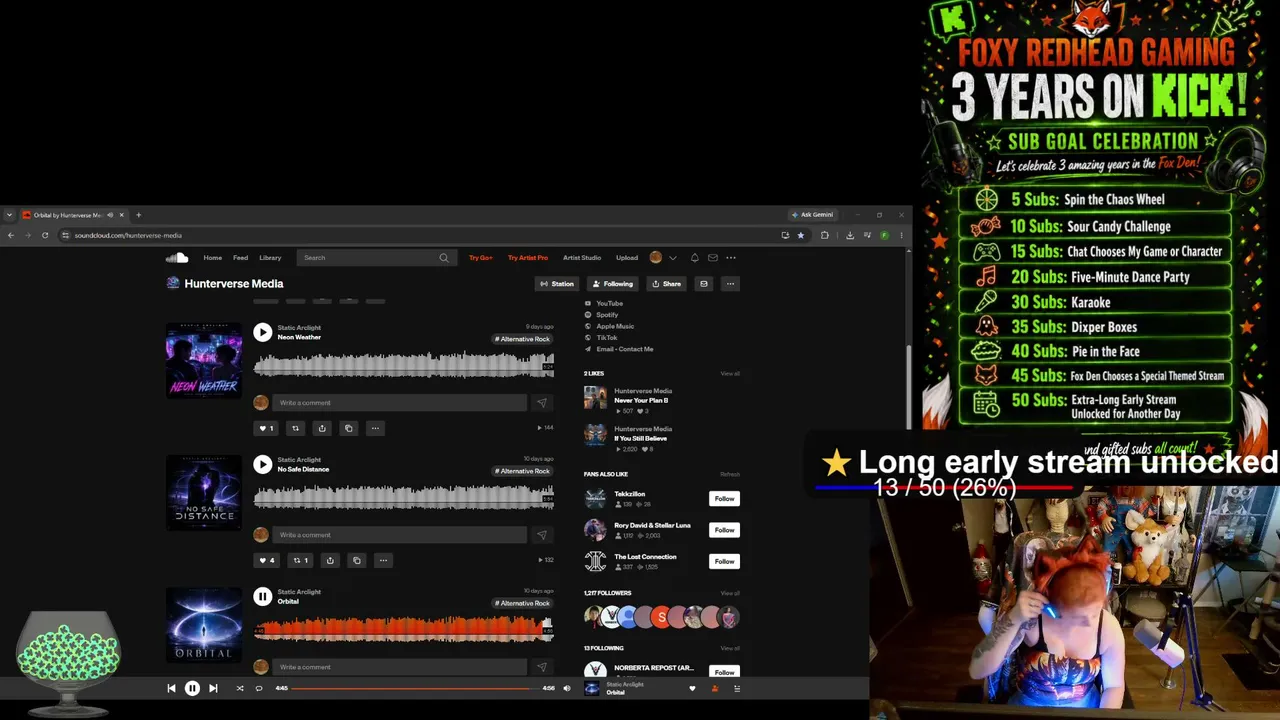
Task: Like the No Safe Distance track
Action: [x=266, y=560]
